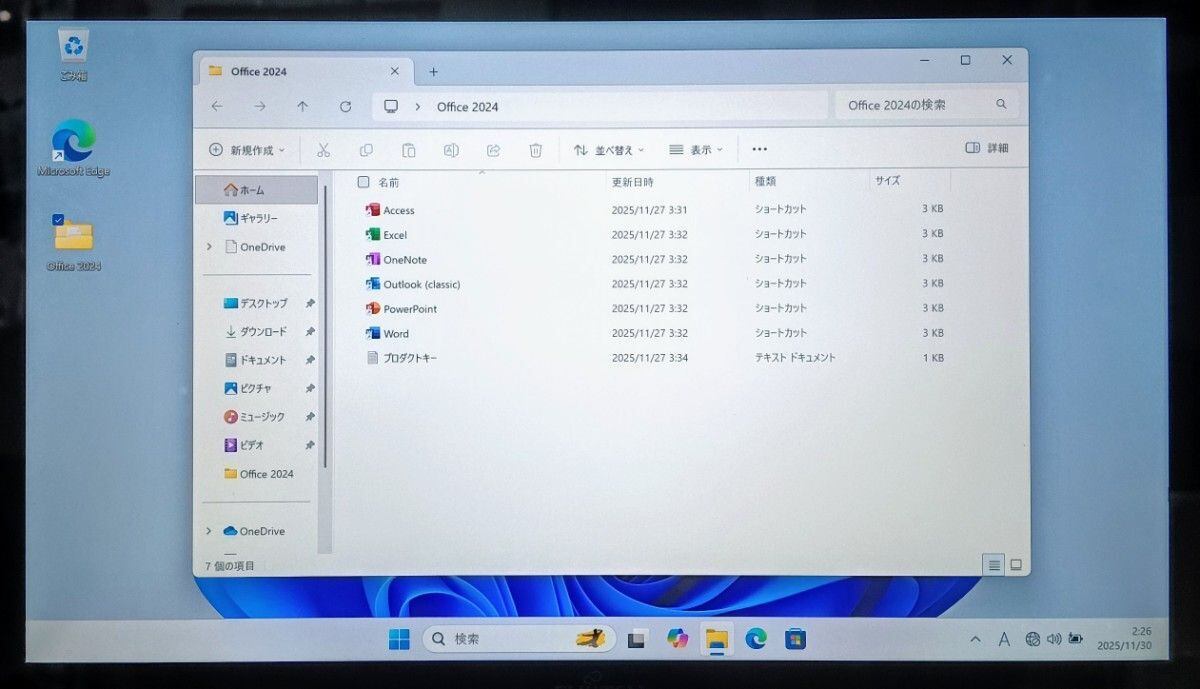This screenshot has width=1200, height=689.
Task: Click the Paste clipboard icon
Action: [x=408, y=150]
